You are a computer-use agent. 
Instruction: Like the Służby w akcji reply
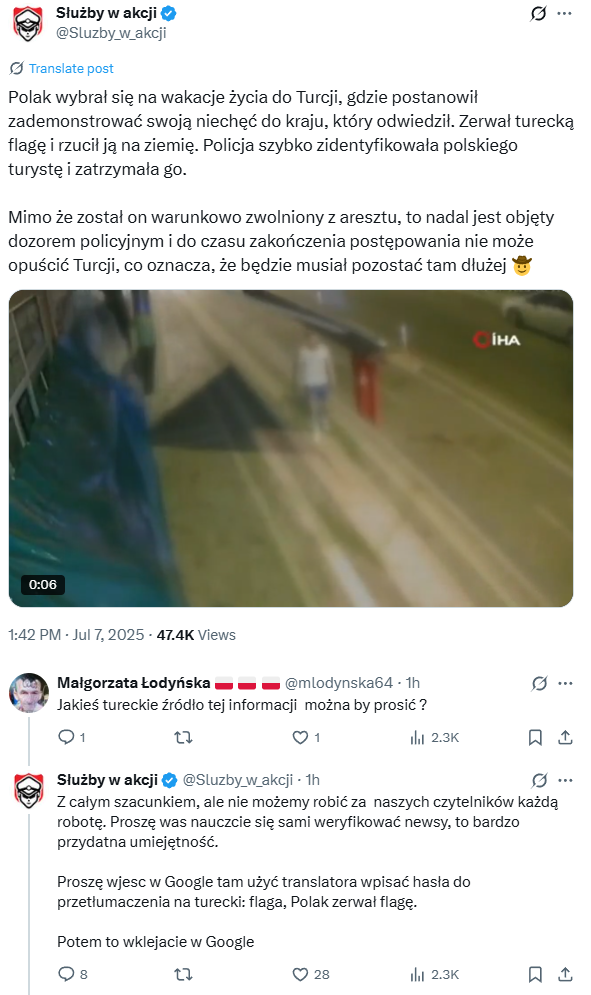tap(300, 974)
